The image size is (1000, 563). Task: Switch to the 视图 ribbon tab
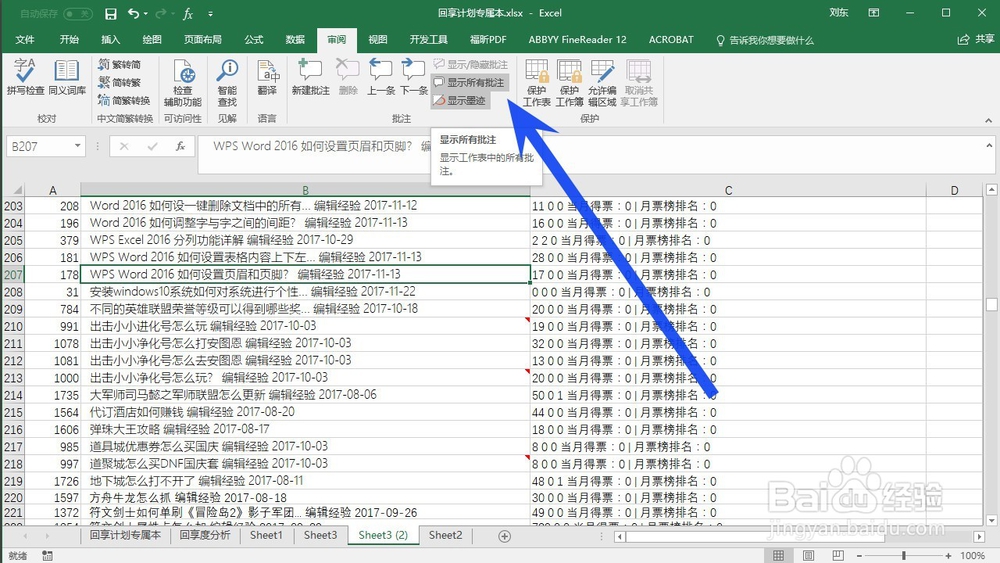[x=378, y=40]
